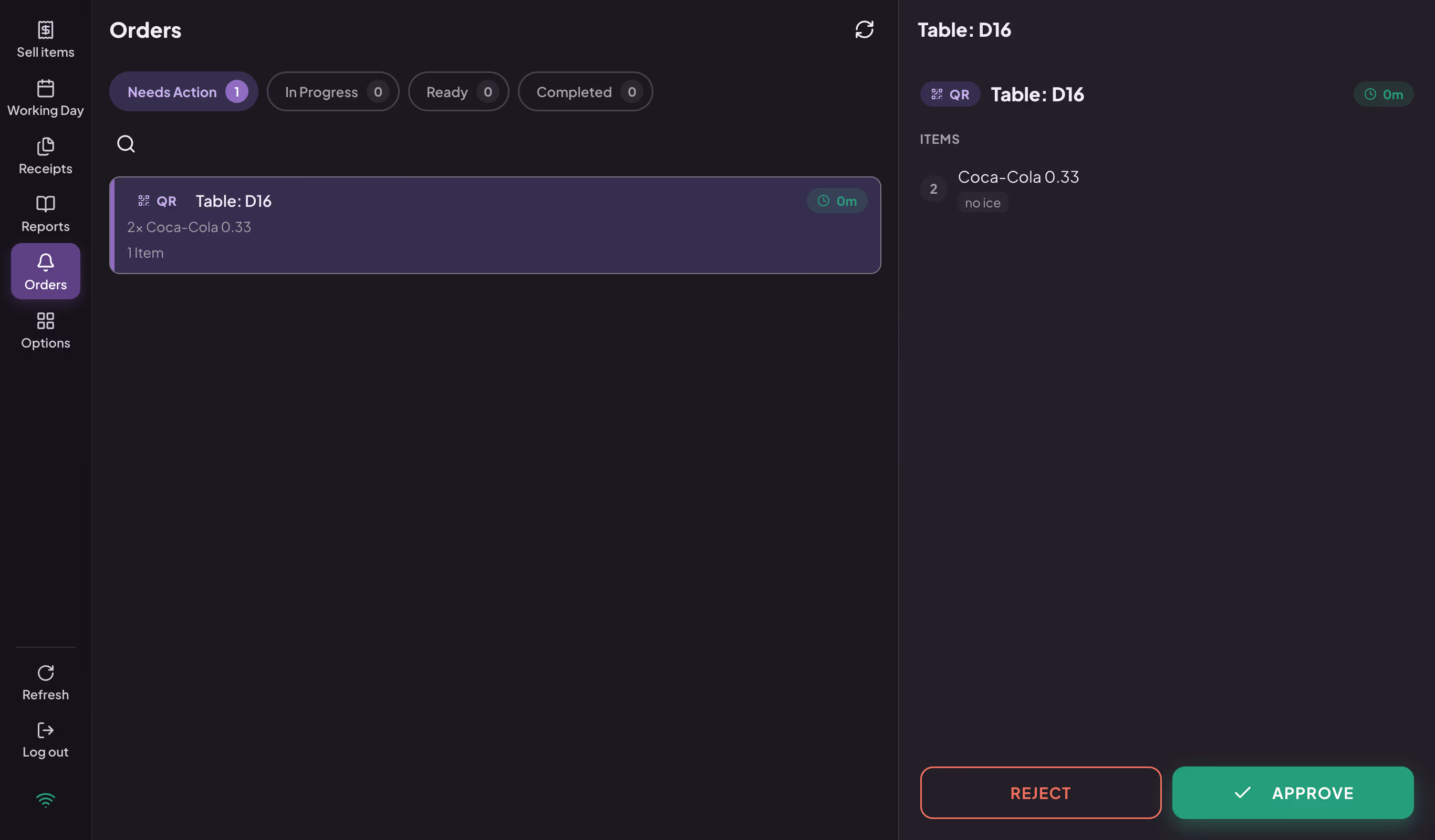Open the Receipts page

point(46,156)
